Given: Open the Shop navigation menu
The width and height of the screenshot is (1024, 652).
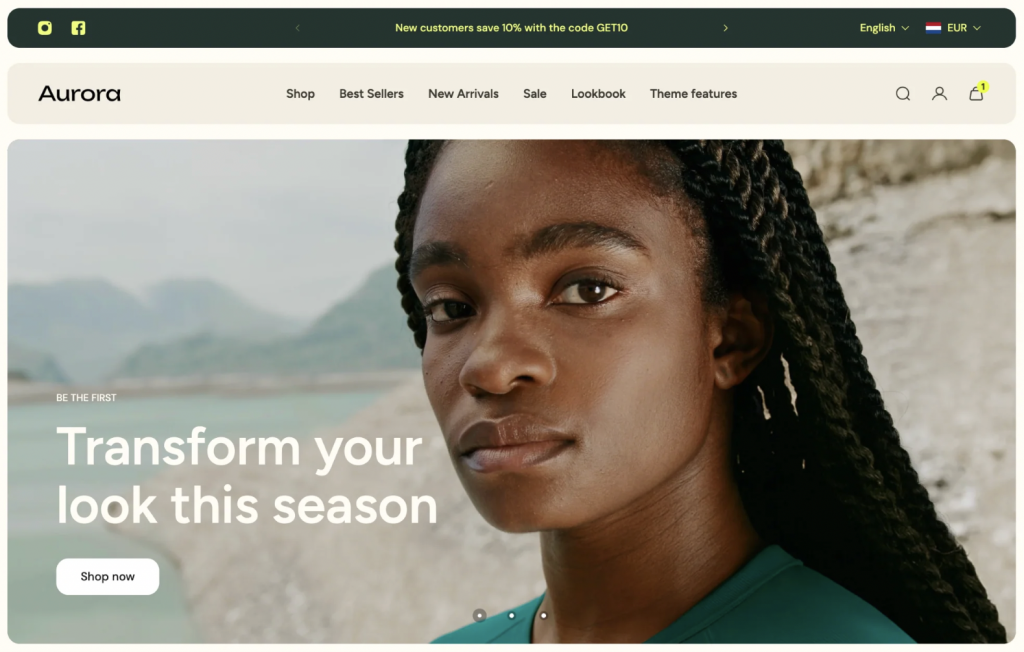Looking at the screenshot, I should [300, 94].
